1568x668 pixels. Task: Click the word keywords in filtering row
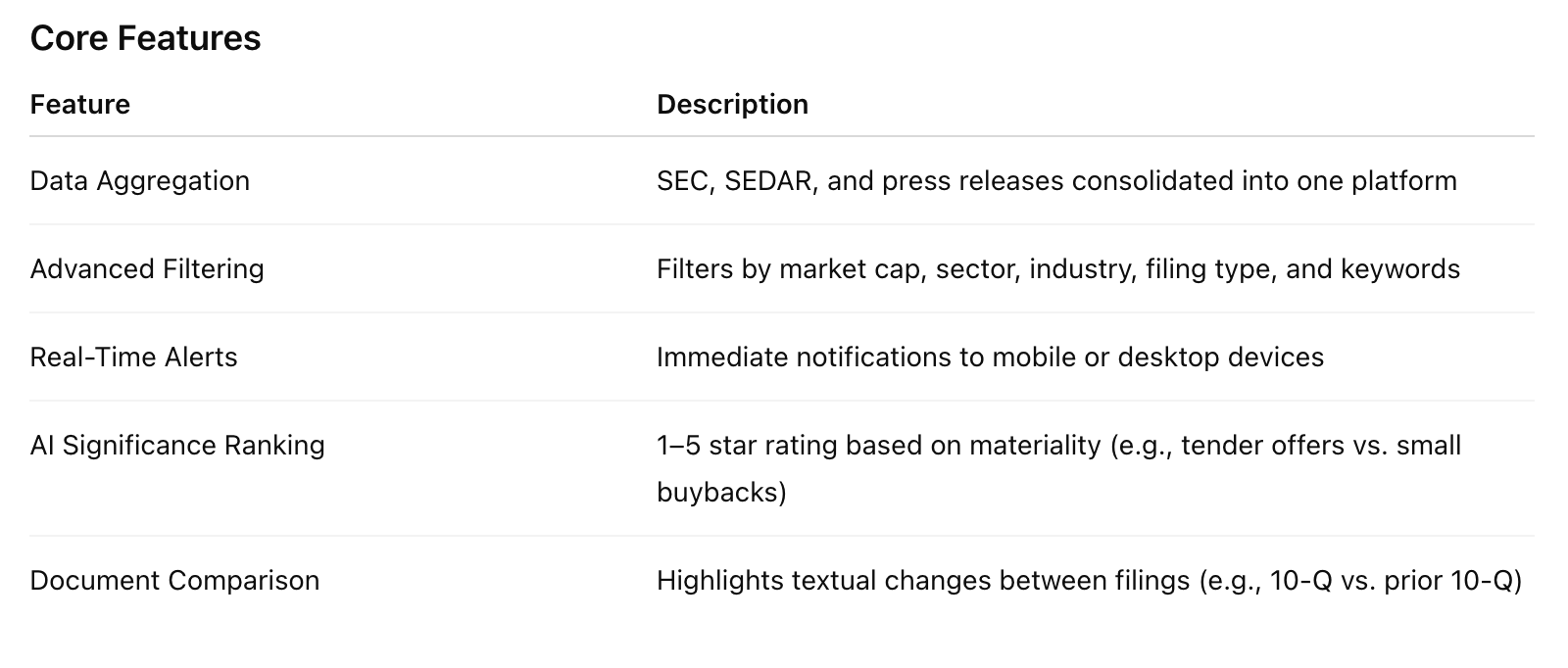[x=1400, y=269]
